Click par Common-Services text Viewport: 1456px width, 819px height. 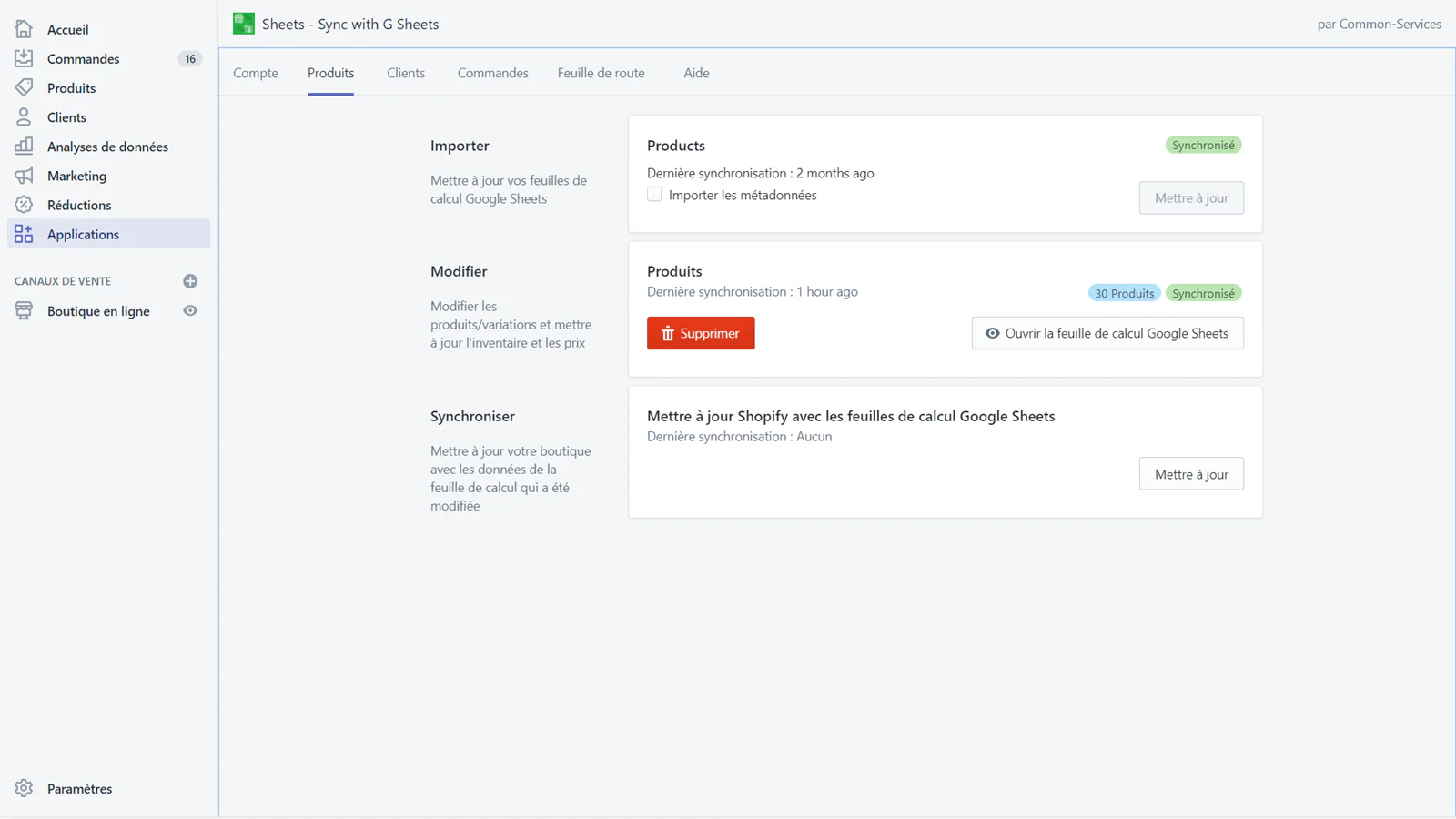pos(1379,24)
